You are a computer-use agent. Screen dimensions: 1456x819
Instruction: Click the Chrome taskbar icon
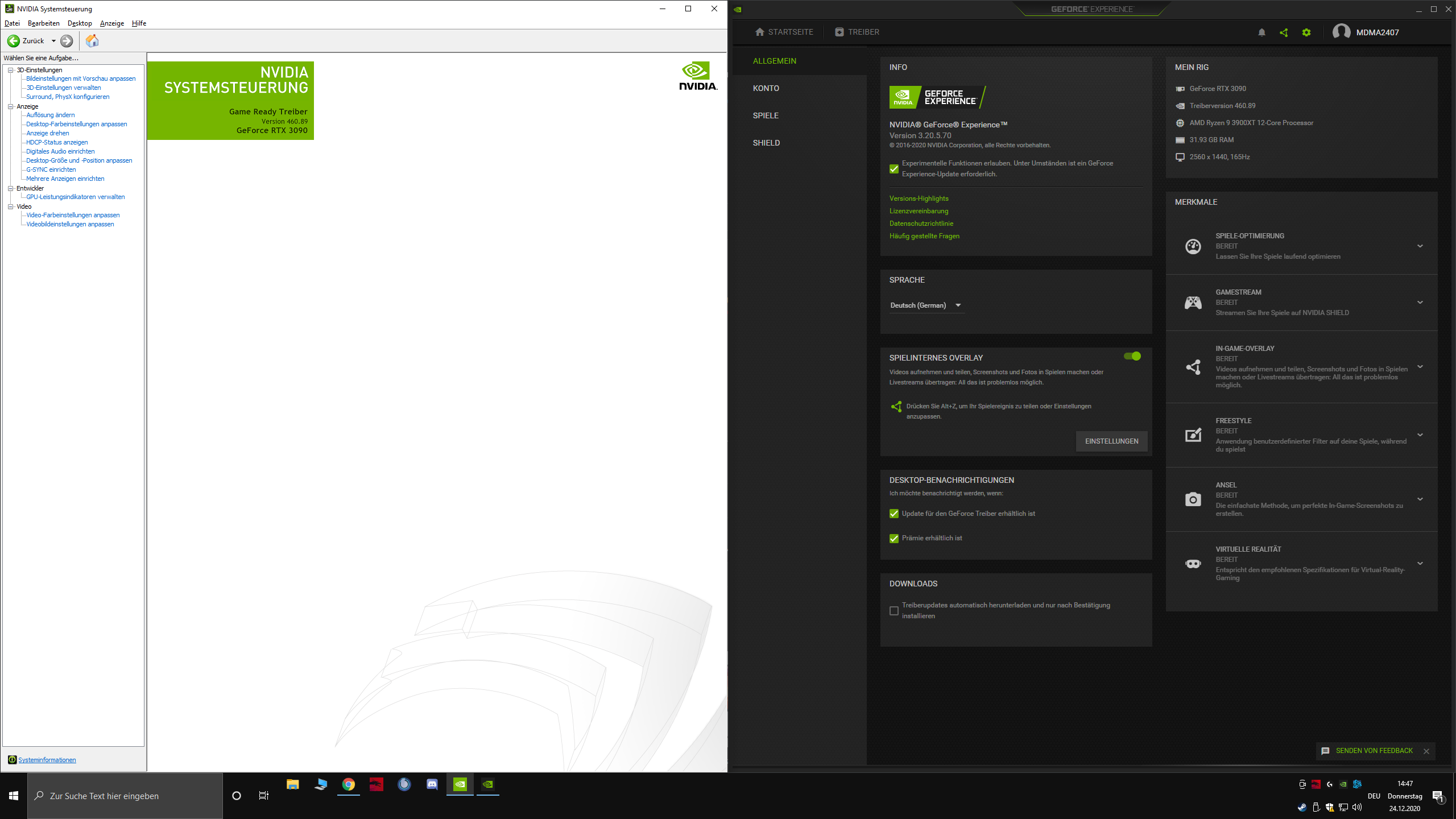(x=349, y=784)
